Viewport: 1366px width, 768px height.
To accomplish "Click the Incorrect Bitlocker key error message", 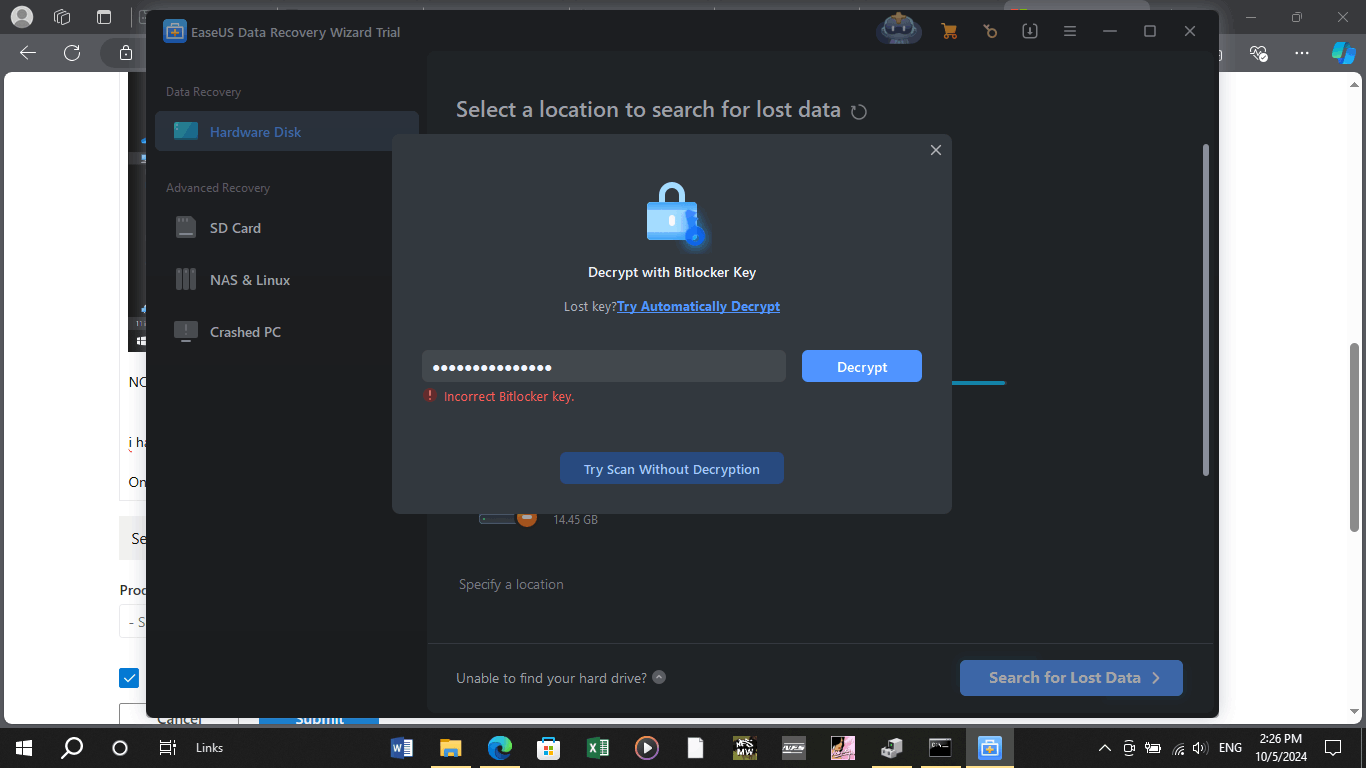I will 508,396.
